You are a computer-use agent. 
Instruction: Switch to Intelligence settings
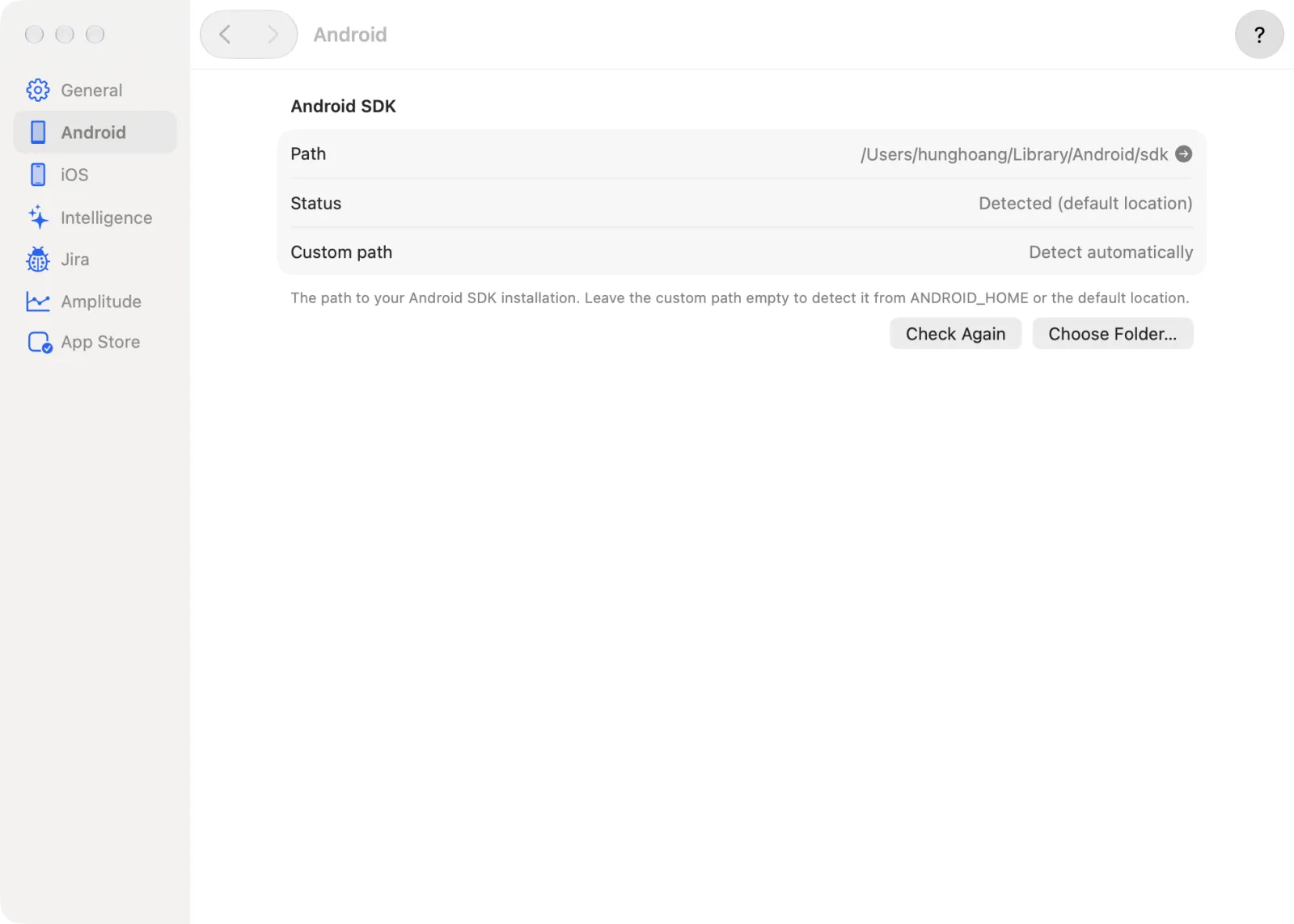pos(95,217)
